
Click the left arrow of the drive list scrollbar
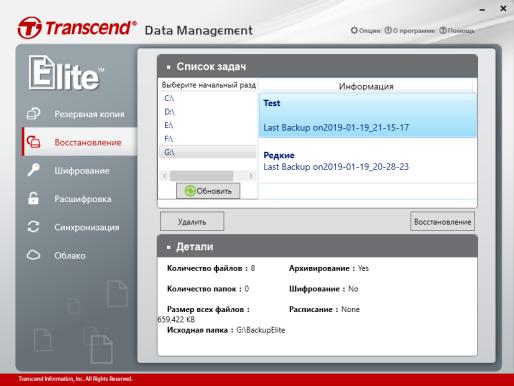(165, 176)
